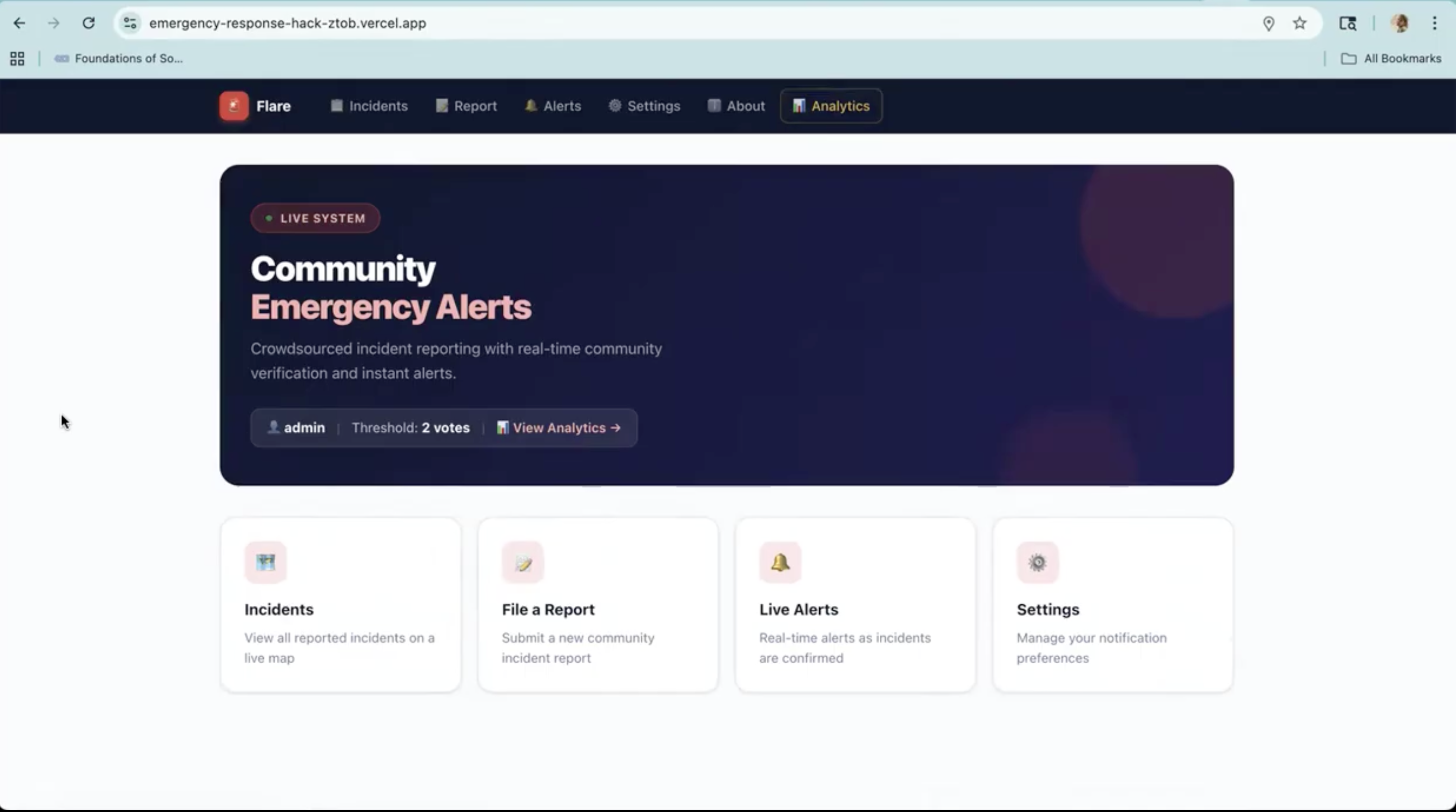Click the Flare brand name
The image size is (1456, 812).
[x=274, y=106]
